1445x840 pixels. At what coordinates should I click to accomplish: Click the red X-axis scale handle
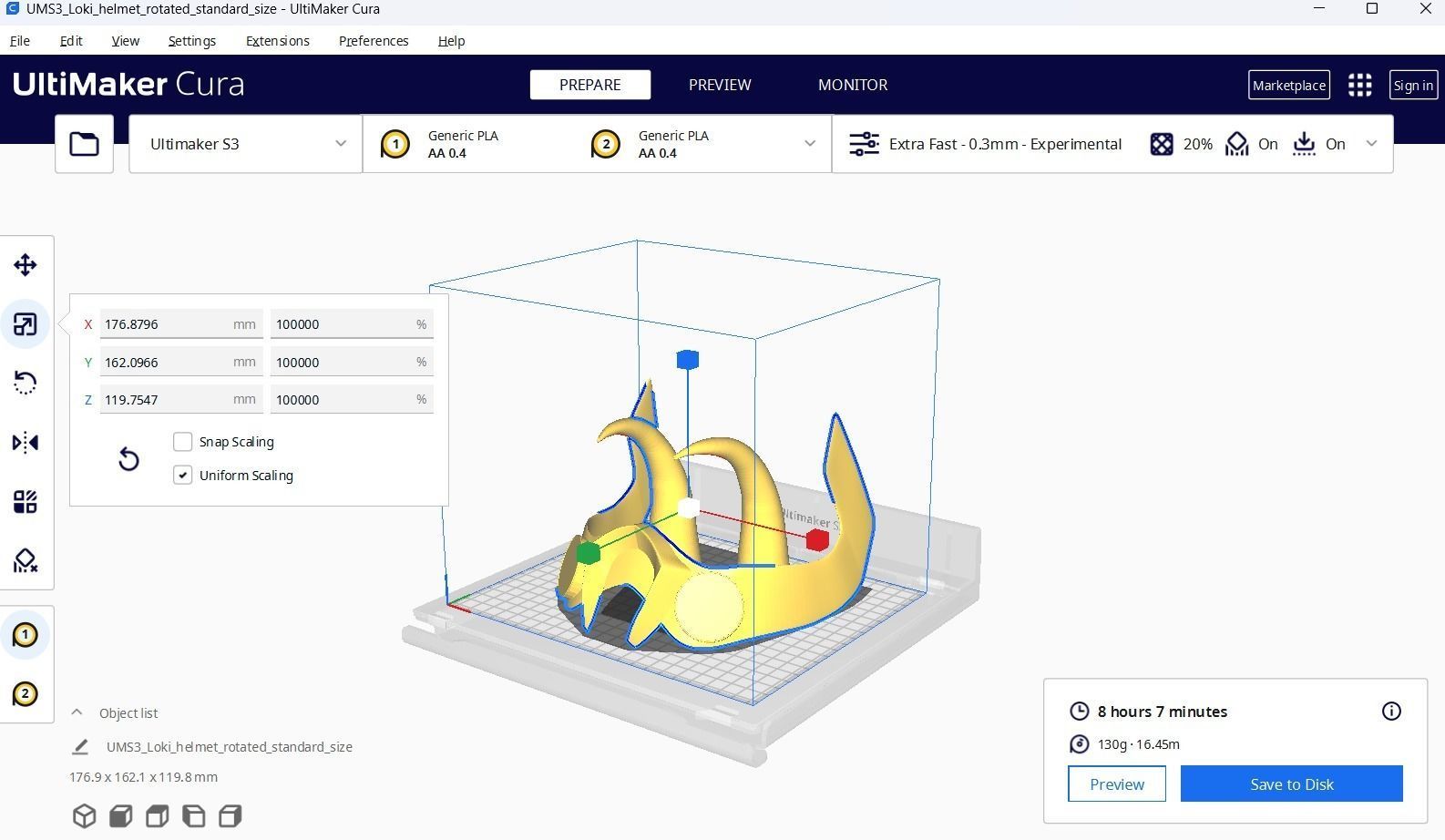click(x=817, y=539)
